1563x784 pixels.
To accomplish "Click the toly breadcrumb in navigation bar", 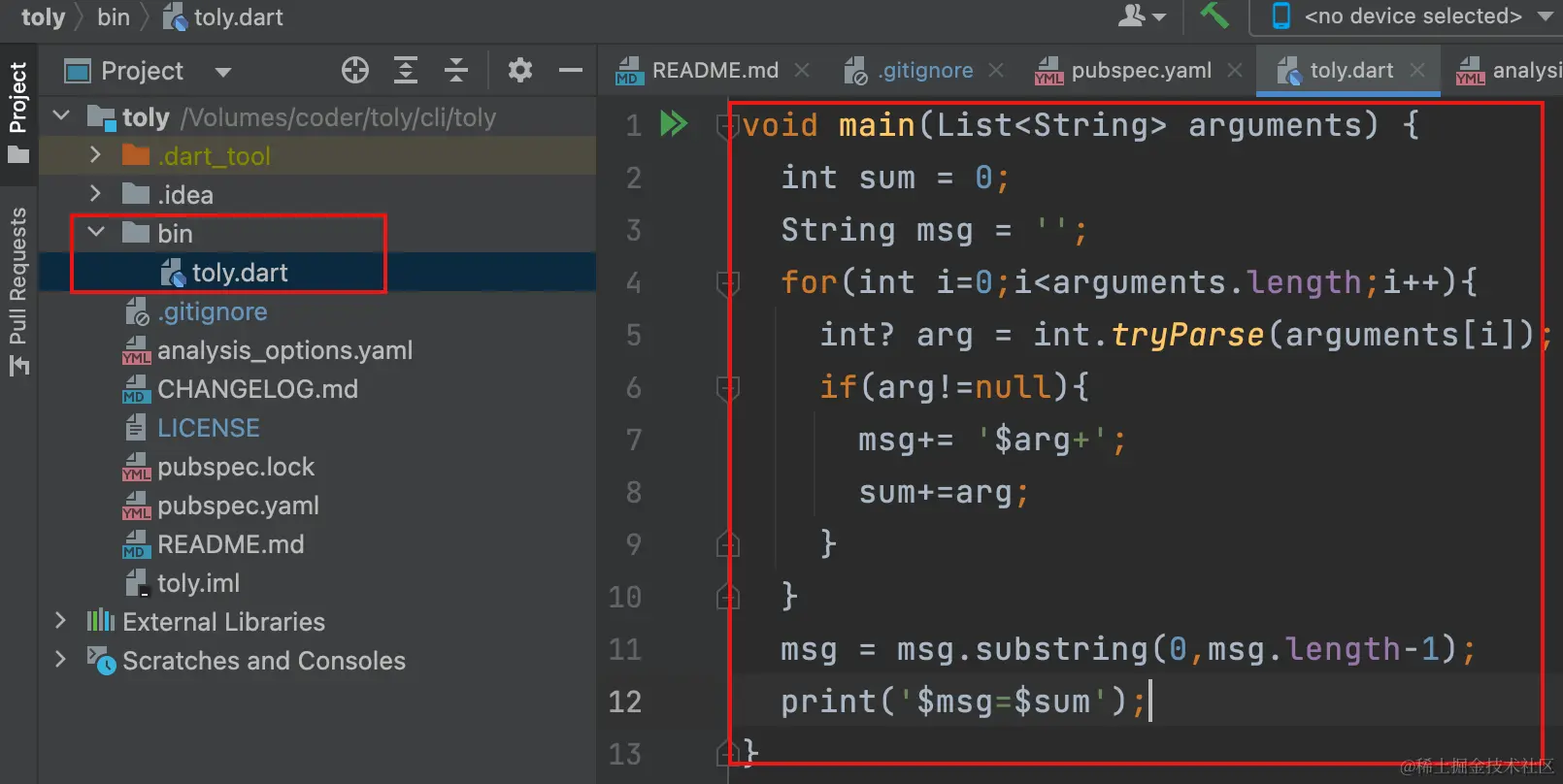I will [44, 16].
